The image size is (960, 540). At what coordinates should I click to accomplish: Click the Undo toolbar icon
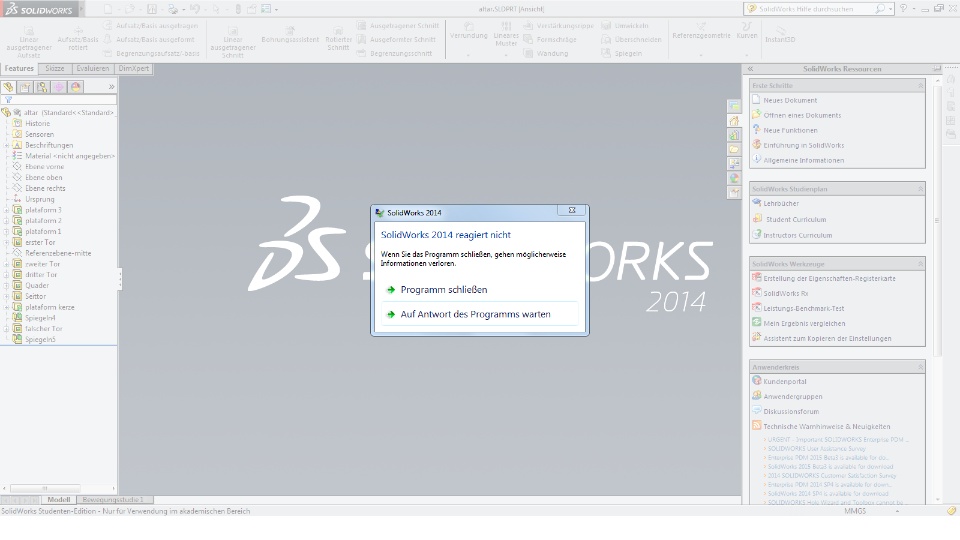point(195,9)
